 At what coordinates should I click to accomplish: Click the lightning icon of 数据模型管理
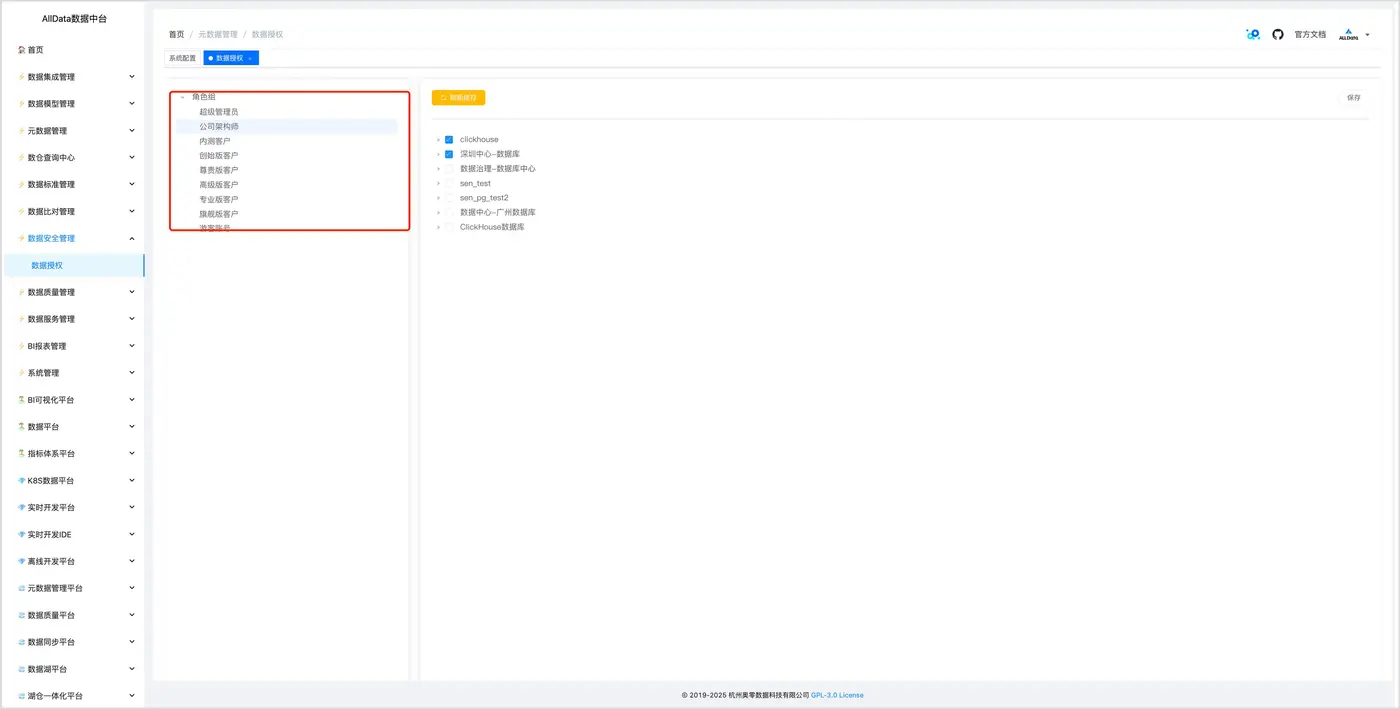[x=21, y=104]
